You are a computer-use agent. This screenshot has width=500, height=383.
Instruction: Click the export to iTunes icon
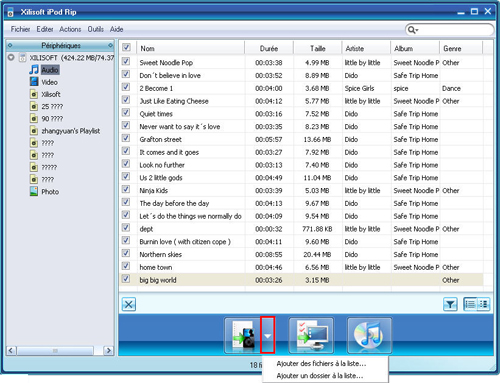coord(369,335)
